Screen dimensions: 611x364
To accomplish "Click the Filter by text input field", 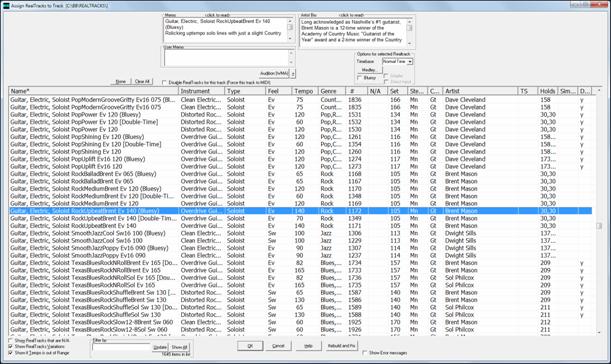I will coord(122,347).
